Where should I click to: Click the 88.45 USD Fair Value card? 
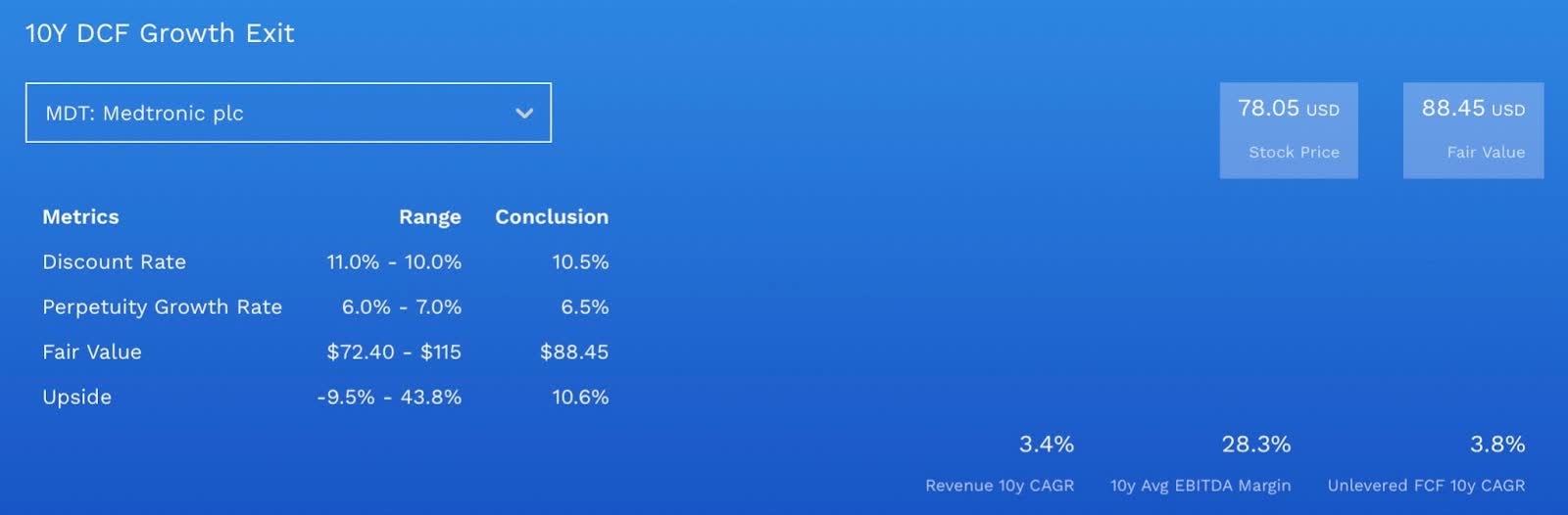coord(1473,129)
